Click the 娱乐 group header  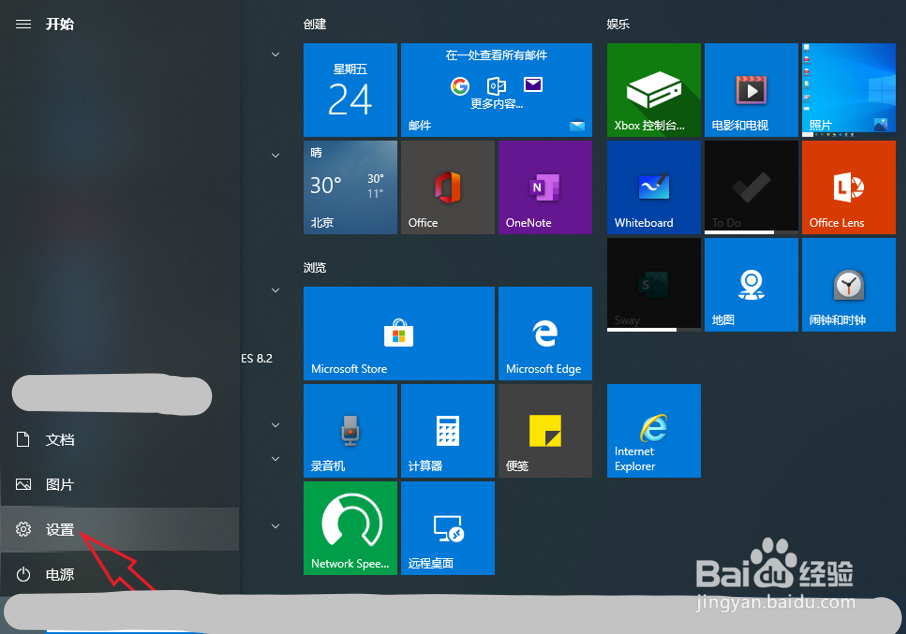[x=618, y=24]
